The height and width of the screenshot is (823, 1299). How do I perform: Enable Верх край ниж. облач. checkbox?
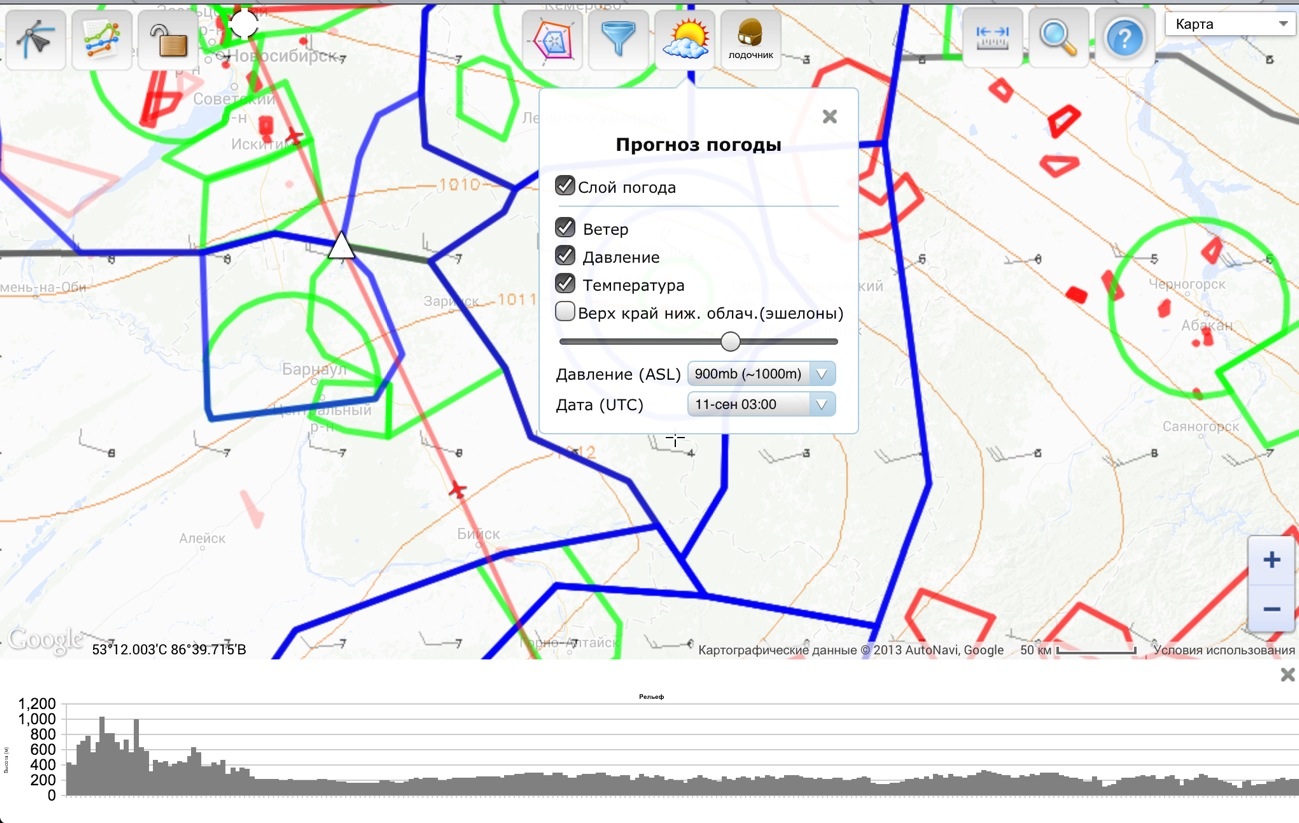tap(565, 312)
